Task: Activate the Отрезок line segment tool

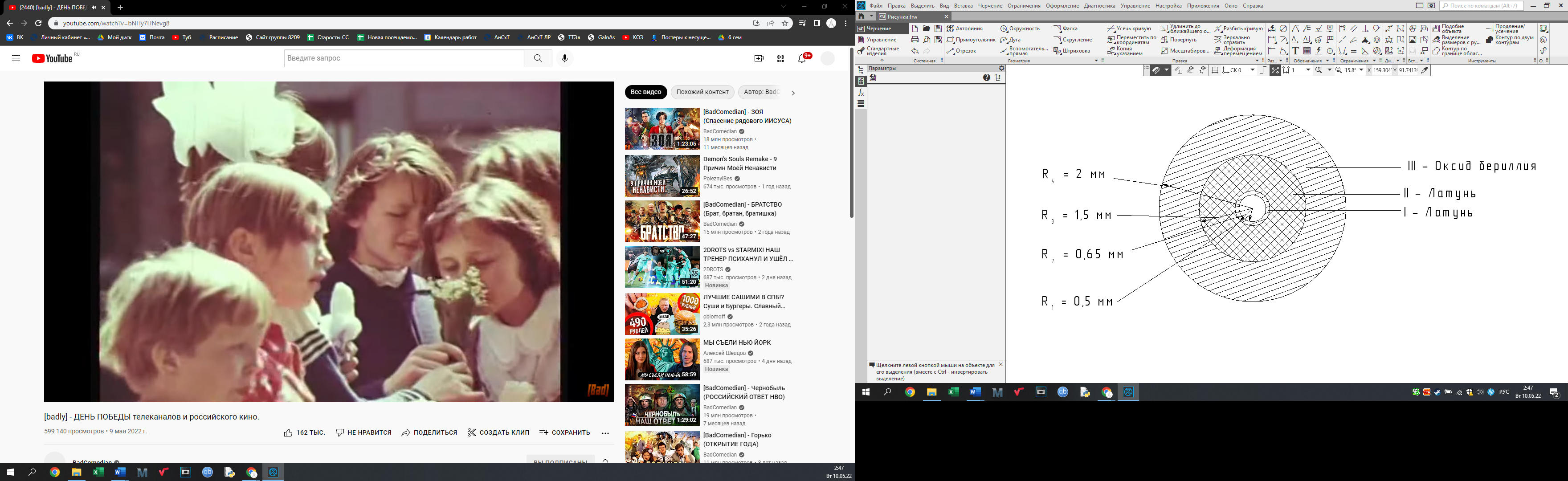Action: pos(962,51)
